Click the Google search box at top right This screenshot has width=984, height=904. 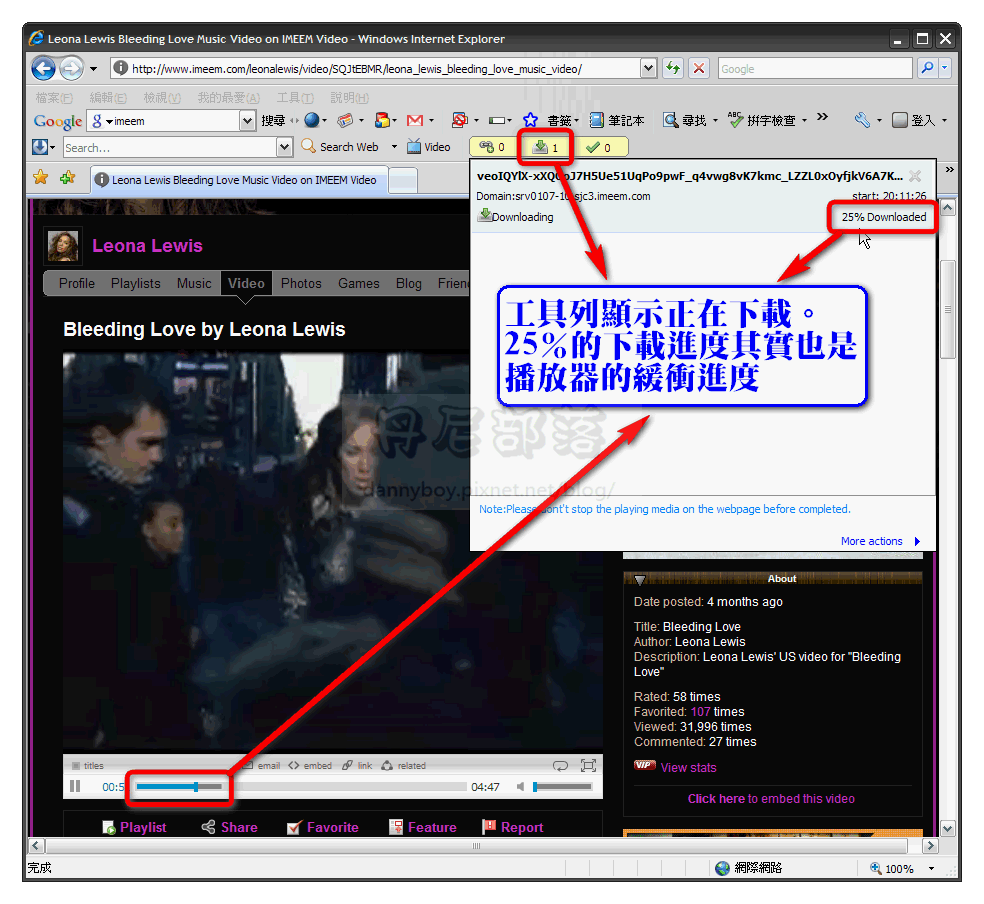click(x=815, y=69)
